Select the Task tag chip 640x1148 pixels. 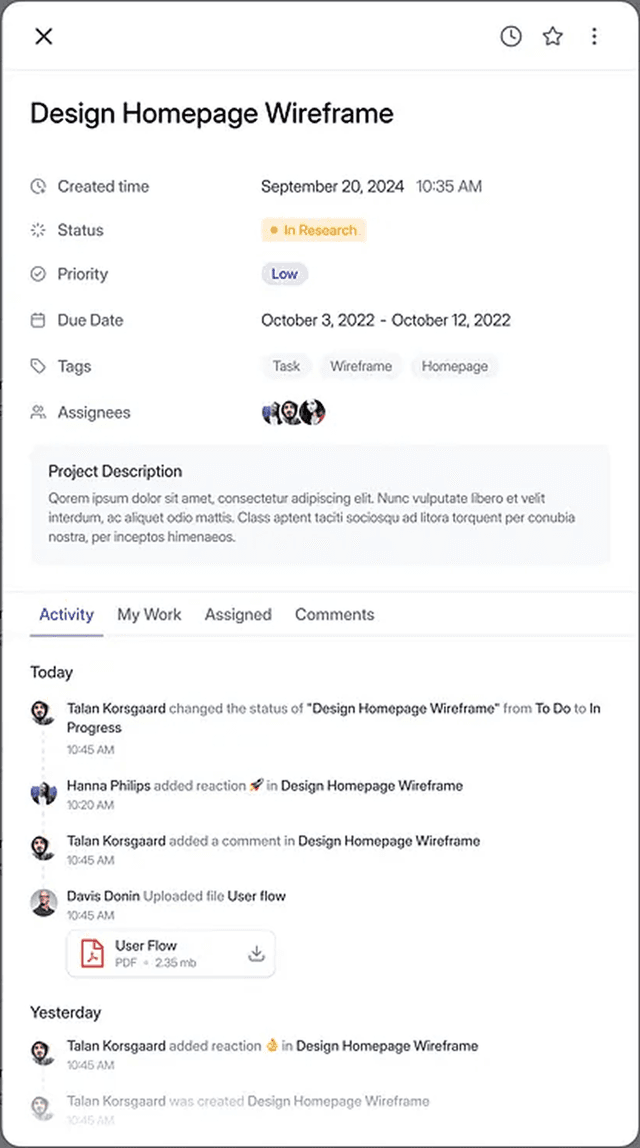[286, 367]
